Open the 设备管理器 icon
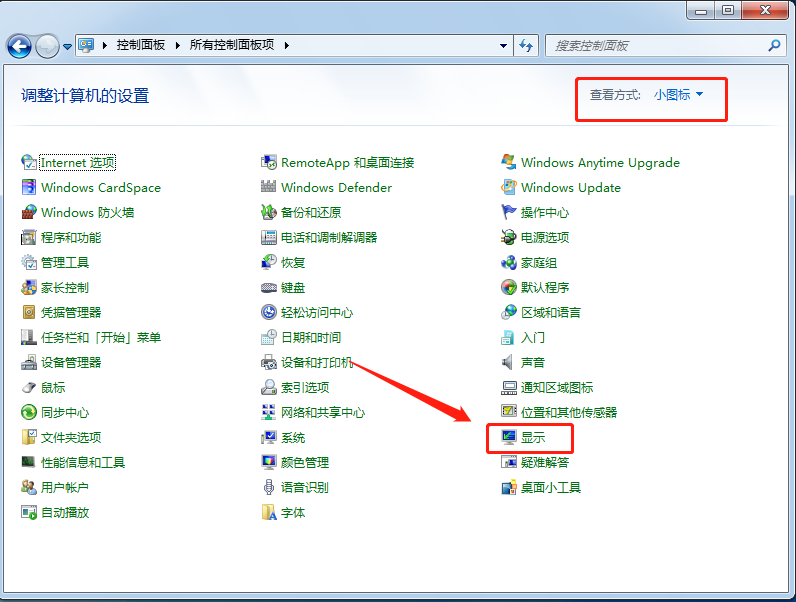Viewport: 796px width, 602px height. coord(29,363)
